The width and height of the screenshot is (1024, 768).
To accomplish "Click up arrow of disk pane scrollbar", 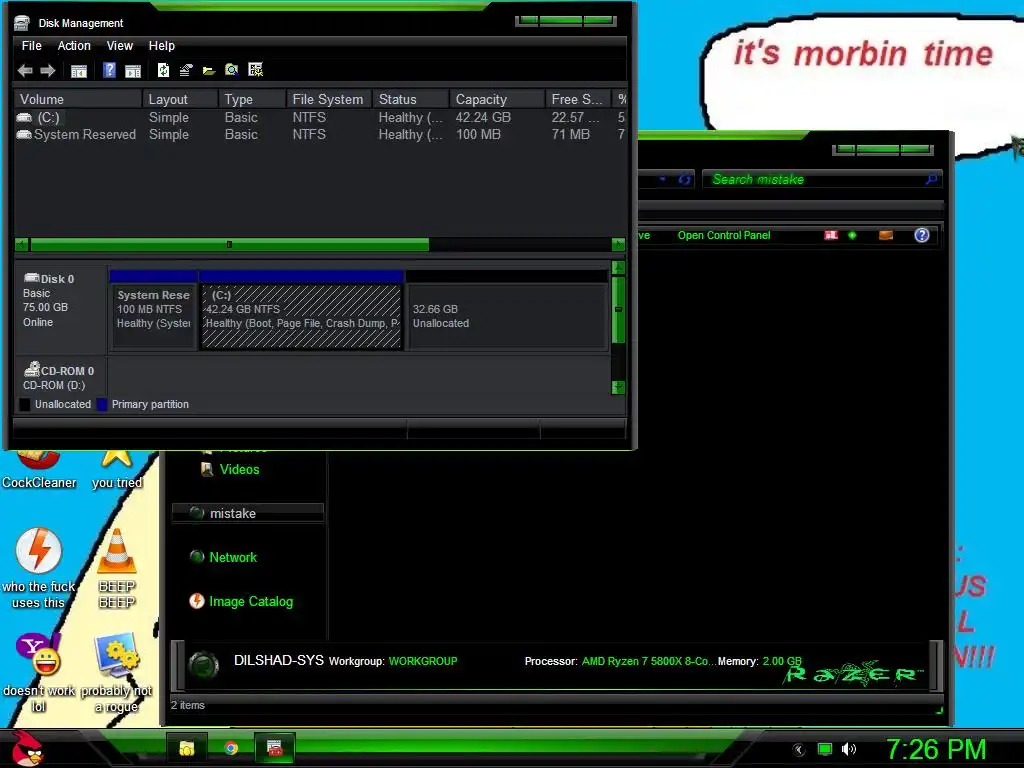I will [x=618, y=268].
